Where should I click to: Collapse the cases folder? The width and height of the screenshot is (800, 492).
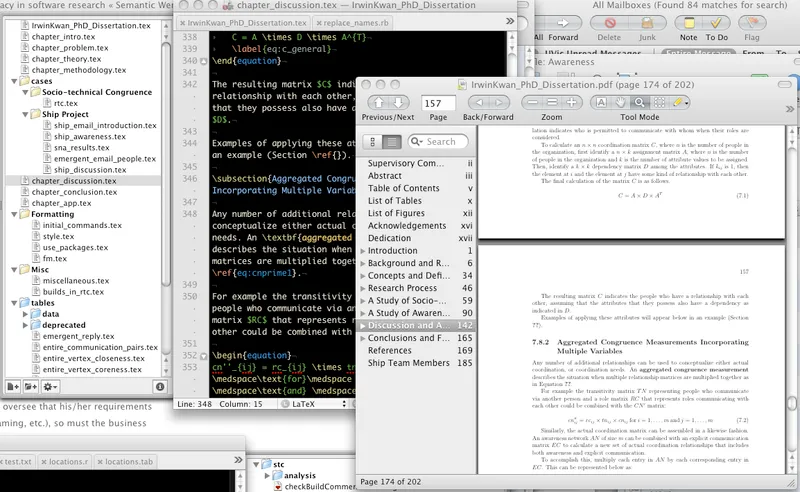[14, 81]
